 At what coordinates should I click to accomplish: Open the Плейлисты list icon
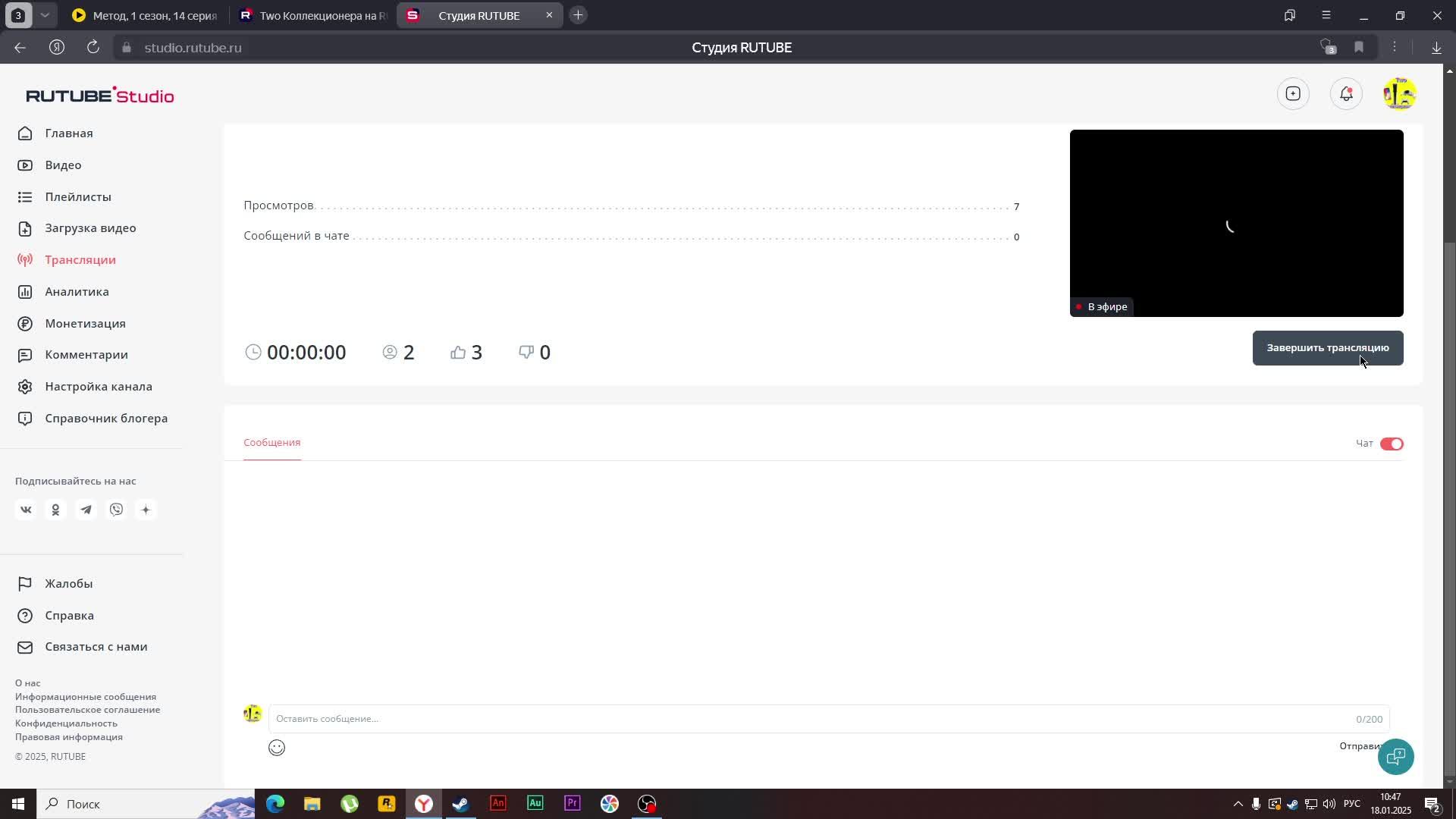tap(25, 197)
